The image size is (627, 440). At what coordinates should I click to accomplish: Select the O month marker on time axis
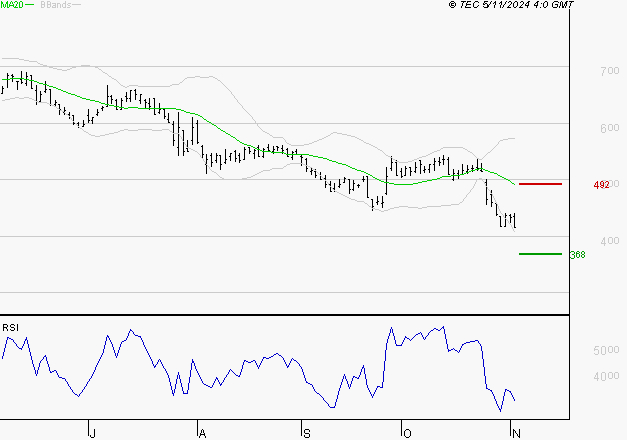point(406,432)
